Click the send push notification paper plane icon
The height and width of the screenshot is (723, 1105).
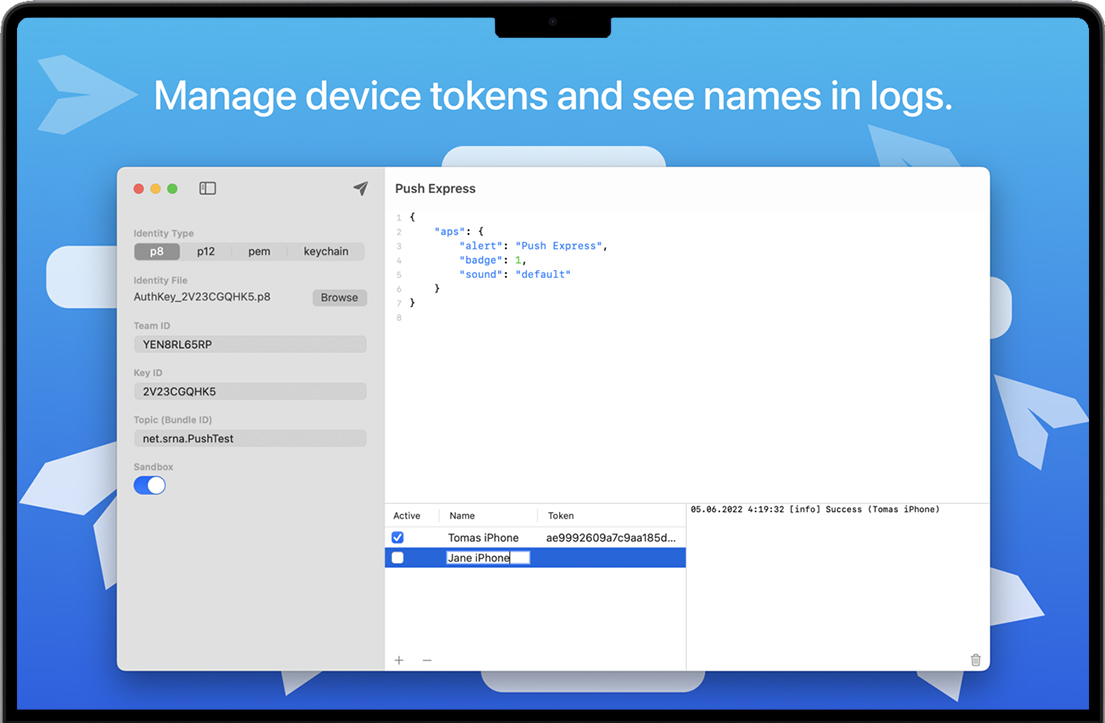click(x=360, y=189)
